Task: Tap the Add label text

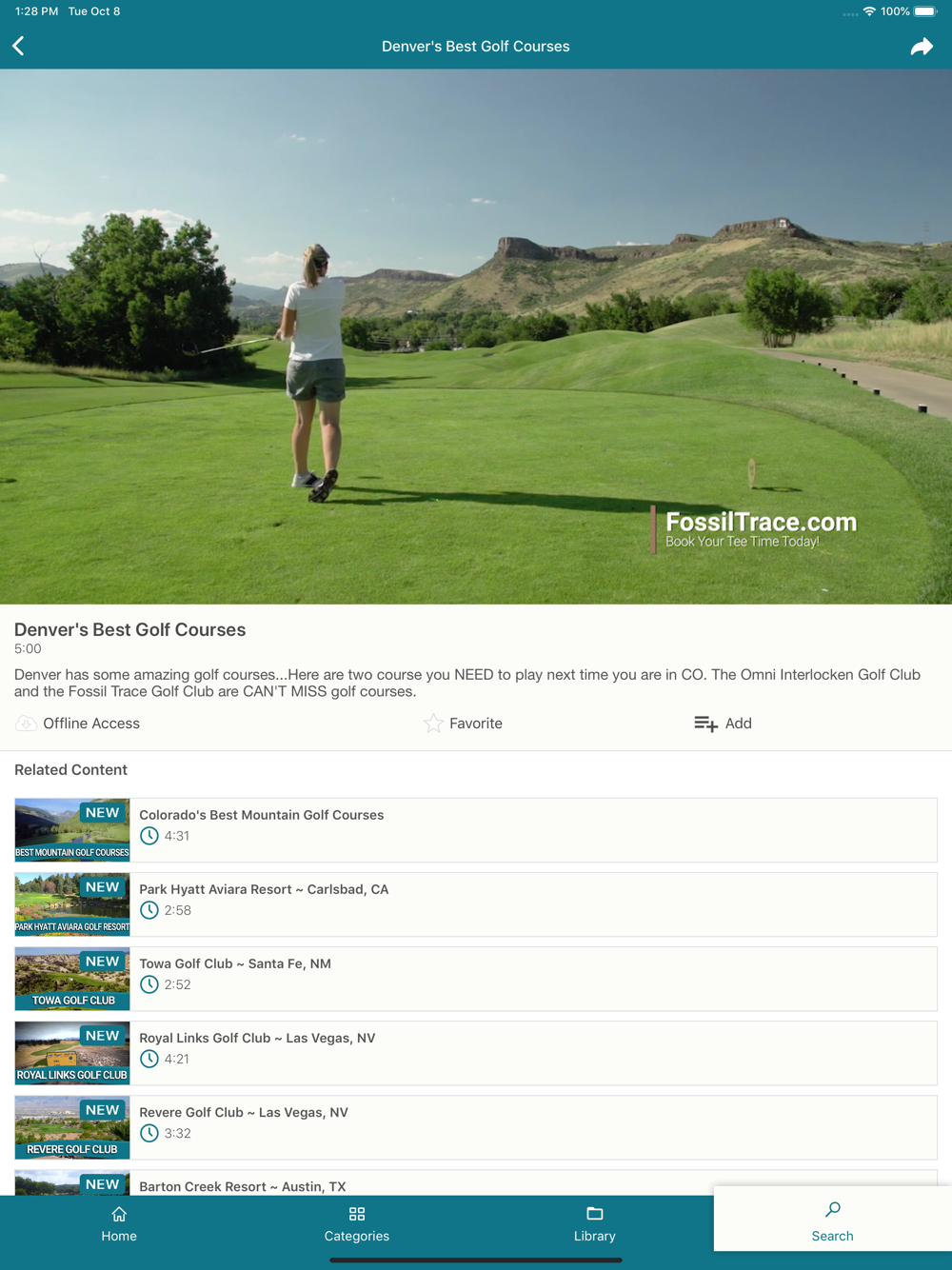Action: pos(739,724)
